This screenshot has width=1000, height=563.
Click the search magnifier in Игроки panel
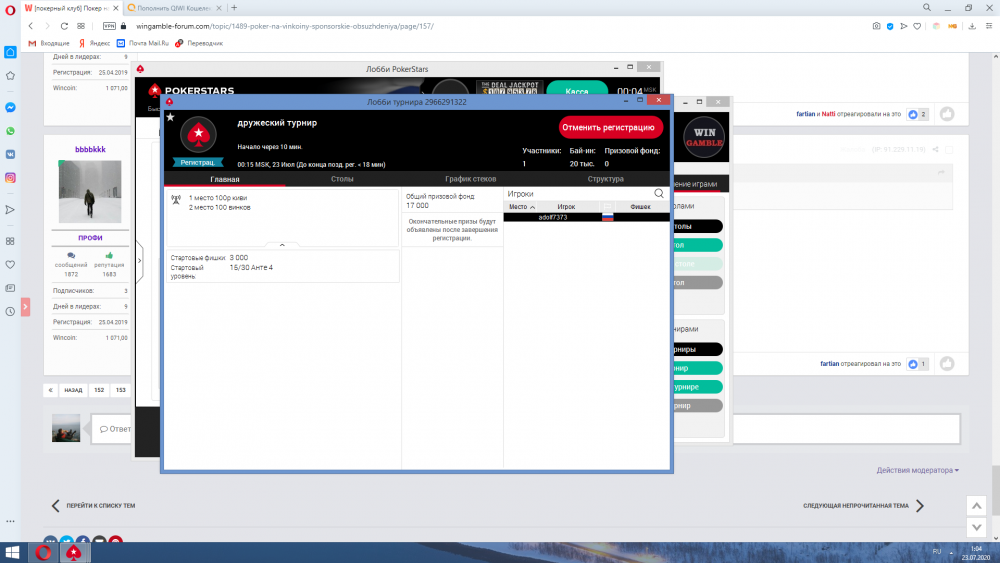[x=659, y=193]
